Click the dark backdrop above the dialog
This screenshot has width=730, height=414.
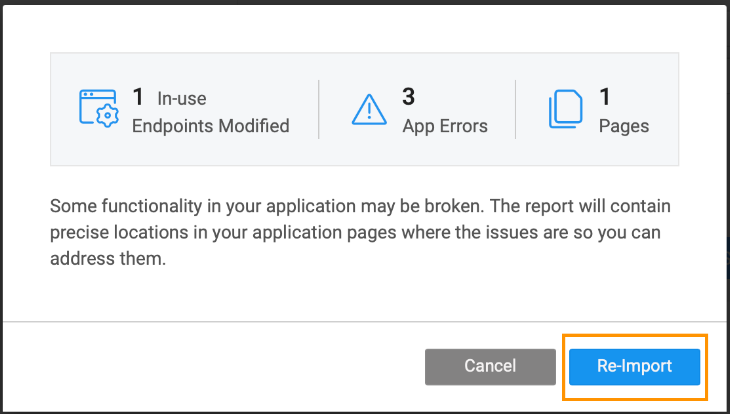(365, 2)
